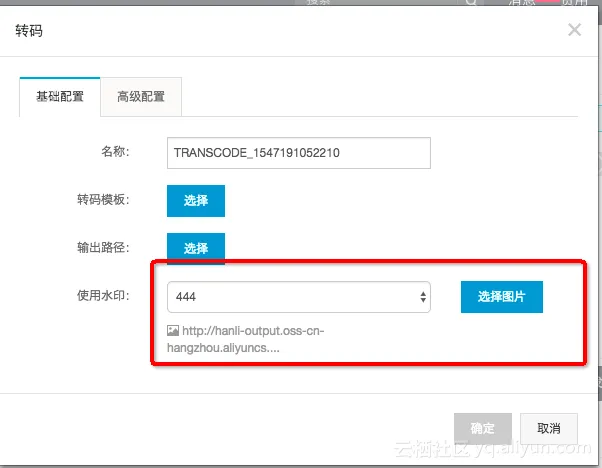Cancel the dialog with 取消

pos(549,428)
